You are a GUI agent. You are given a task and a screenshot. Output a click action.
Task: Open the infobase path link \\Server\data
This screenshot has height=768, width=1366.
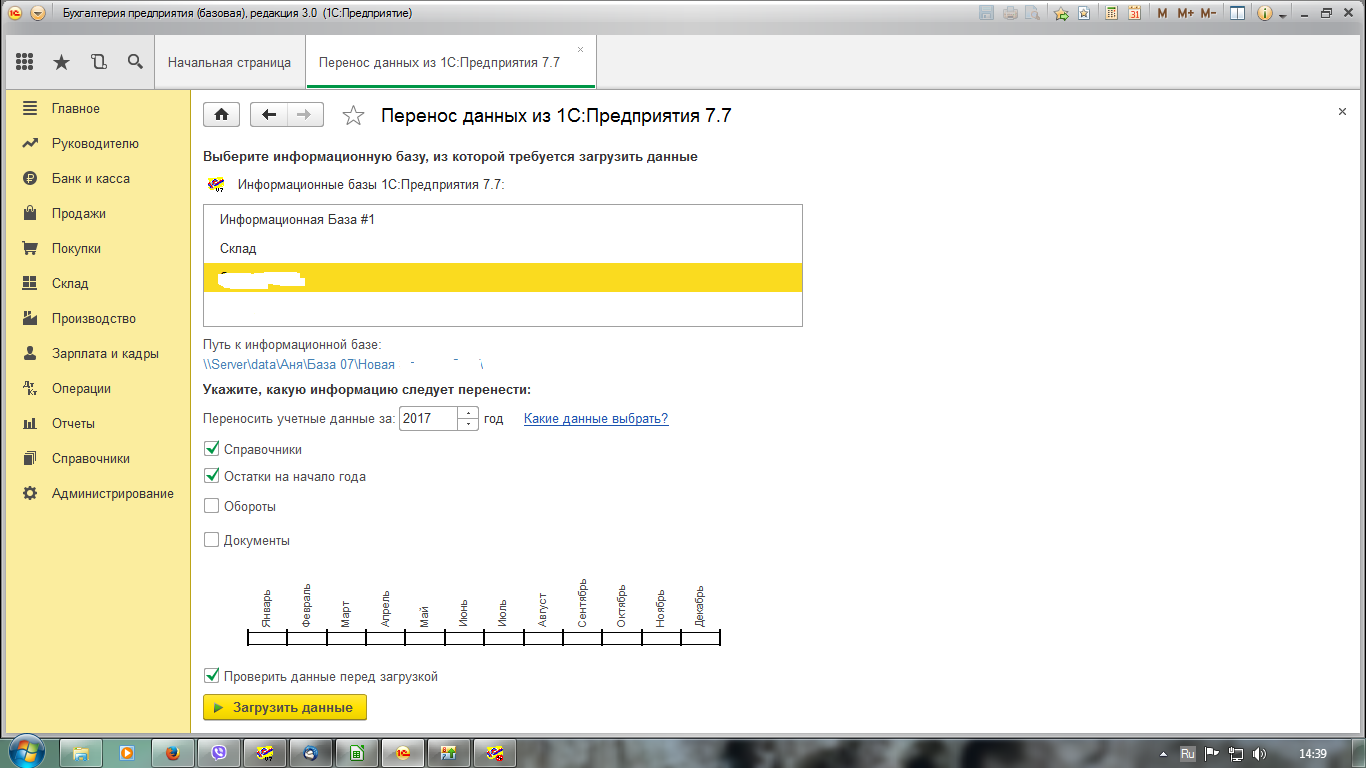pyautogui.click(x=342, y=365)
